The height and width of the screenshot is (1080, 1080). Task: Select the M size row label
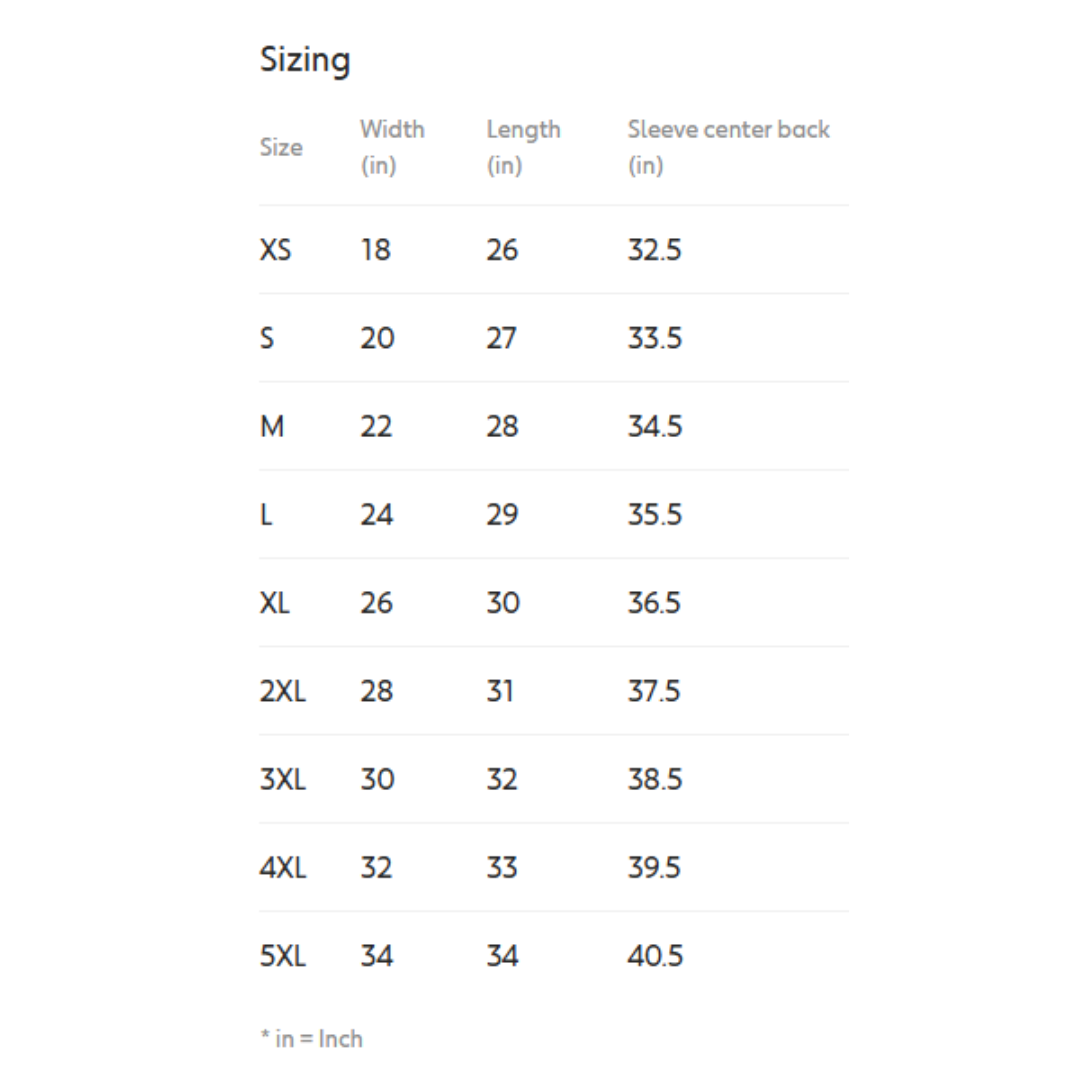pos(272,427)
